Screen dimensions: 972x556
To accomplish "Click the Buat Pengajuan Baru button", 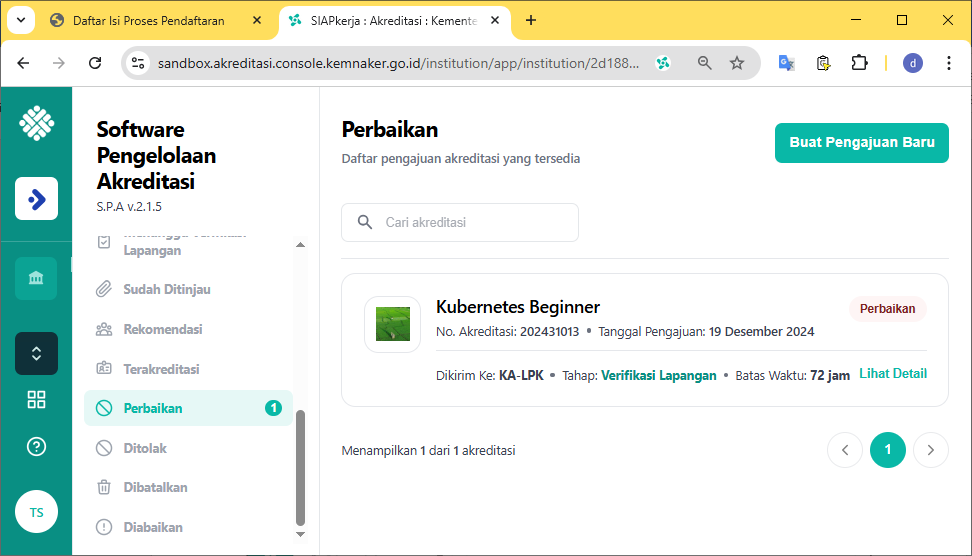I will (861, 142).
